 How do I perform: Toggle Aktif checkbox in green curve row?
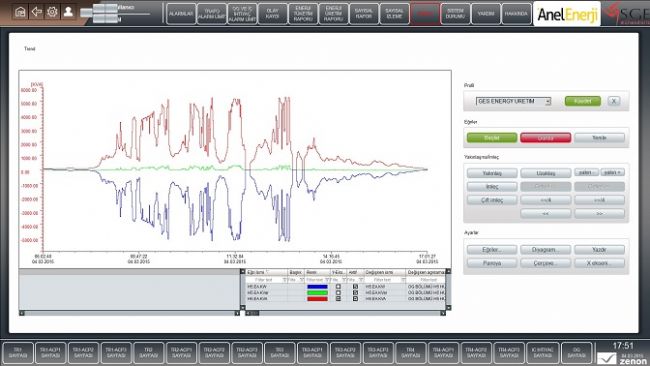pos(355,293)
